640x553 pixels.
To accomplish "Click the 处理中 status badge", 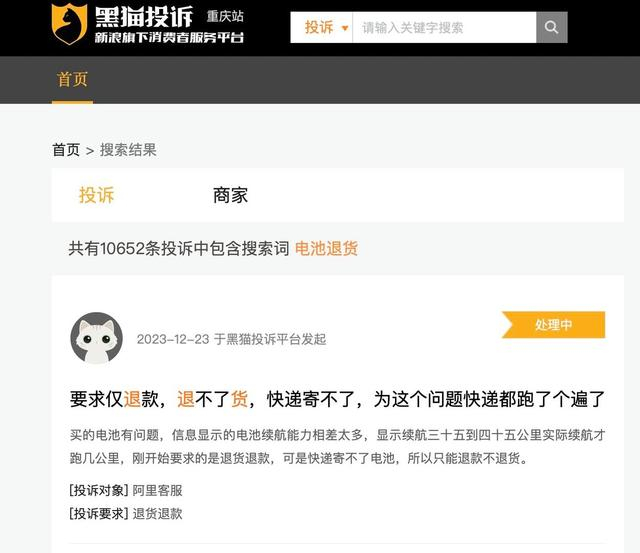I will (553, 325).
